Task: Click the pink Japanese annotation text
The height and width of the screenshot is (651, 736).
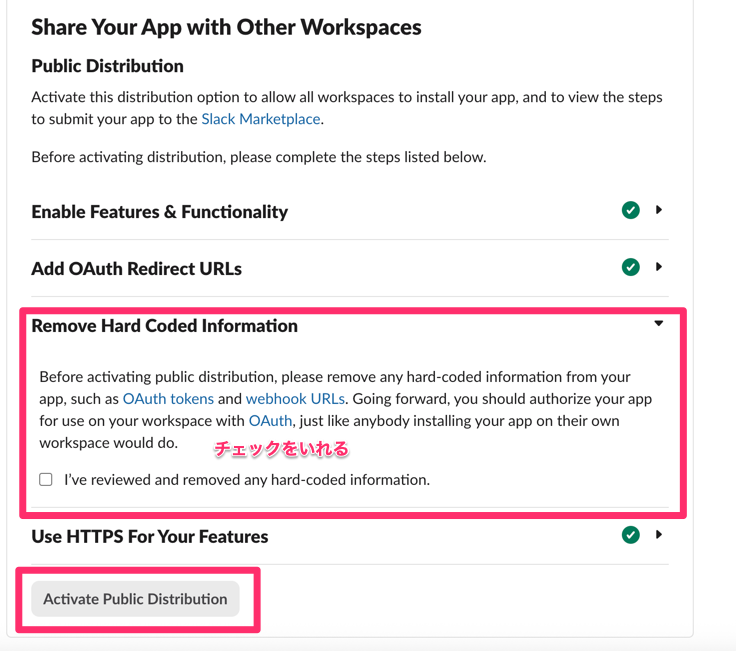Action: [x=281, y=449]
